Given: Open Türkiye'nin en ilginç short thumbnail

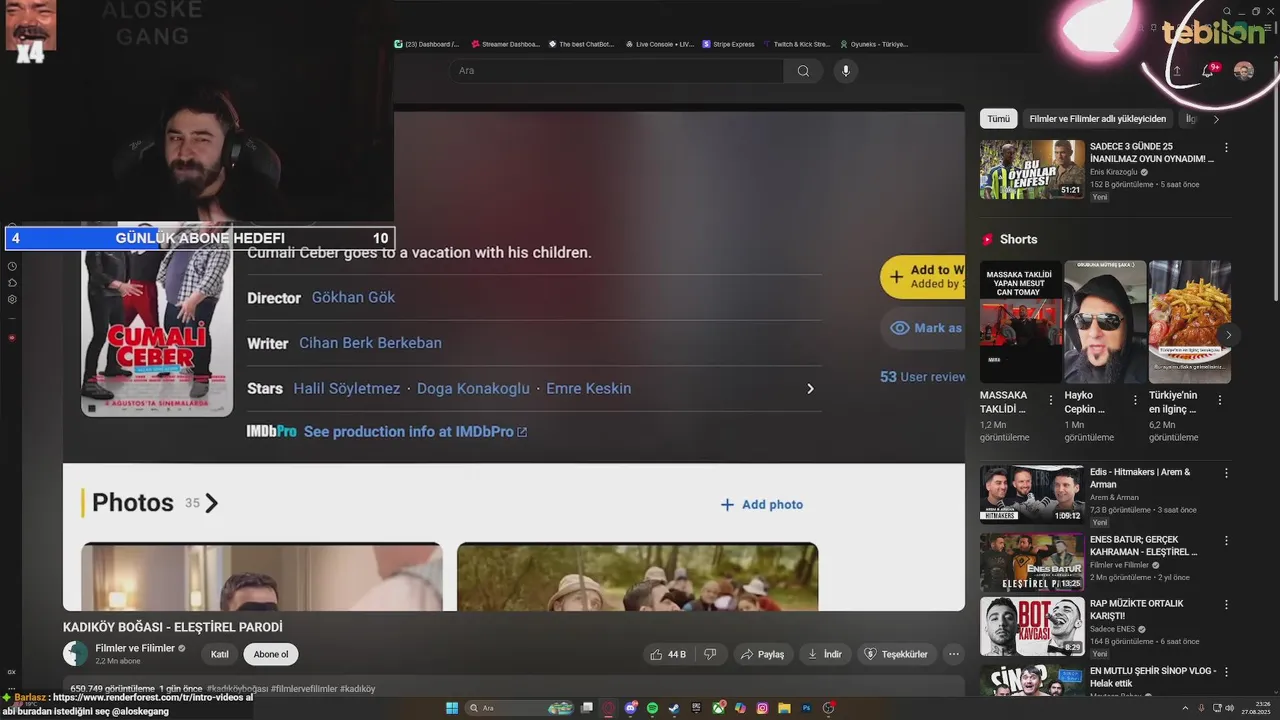Looking at the screenshot, I should [1190, 322].
